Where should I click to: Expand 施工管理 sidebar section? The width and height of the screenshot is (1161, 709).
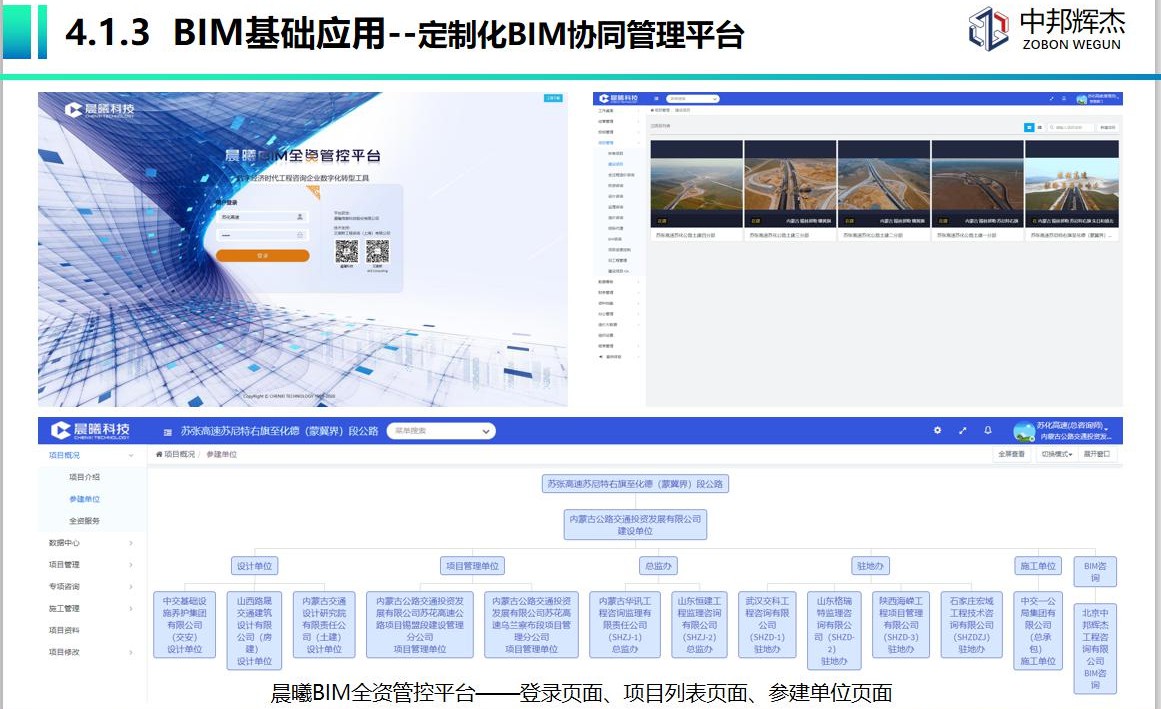91,608
